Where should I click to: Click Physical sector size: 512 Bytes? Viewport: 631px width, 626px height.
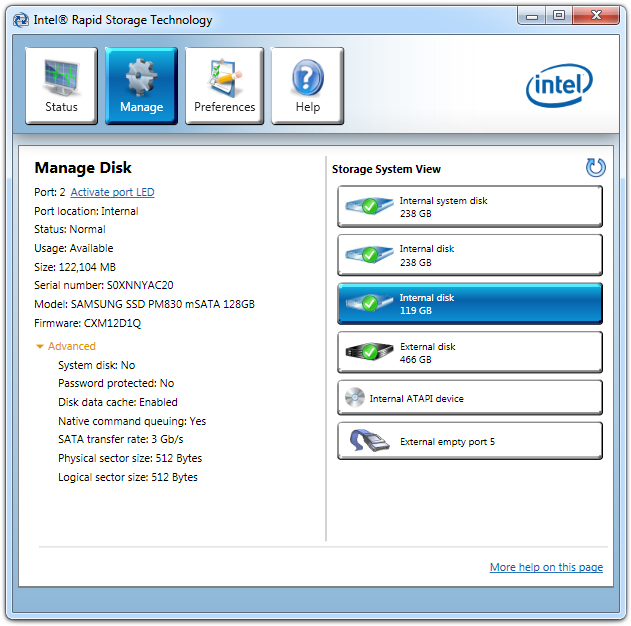click(130, 458)
